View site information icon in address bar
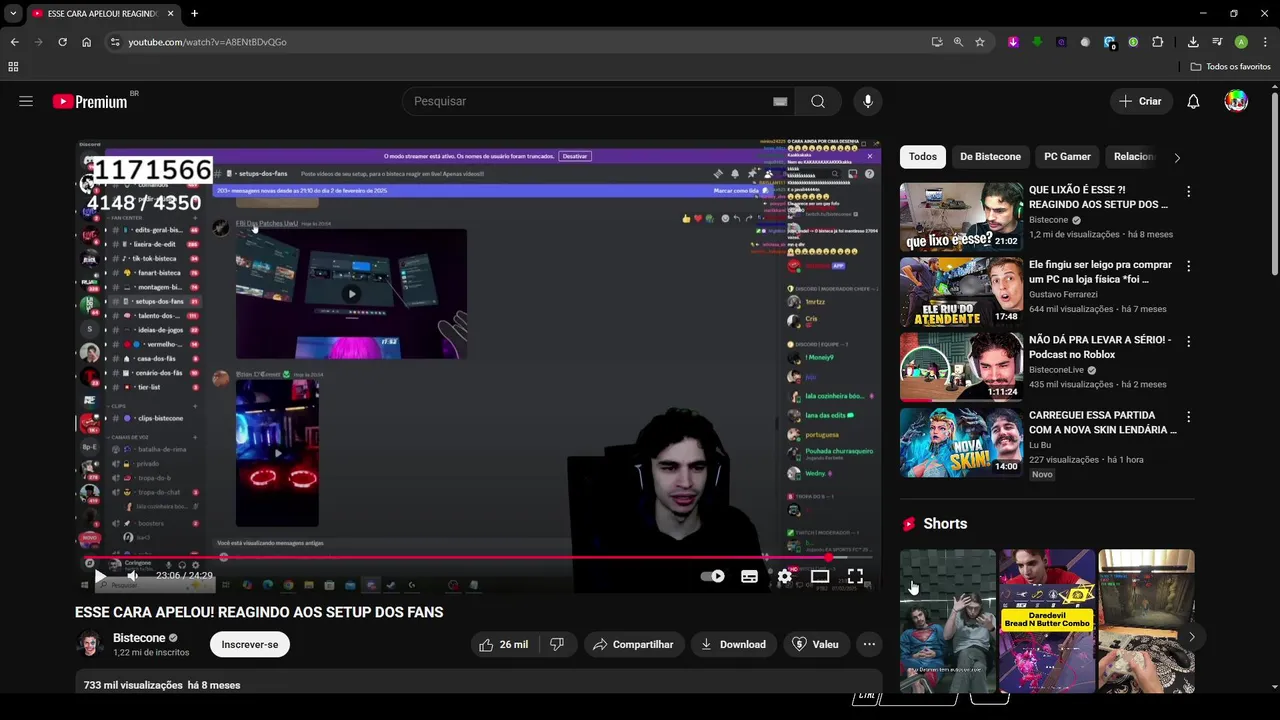Screen dimensions: 1280x720 click(x=115, y=42)
